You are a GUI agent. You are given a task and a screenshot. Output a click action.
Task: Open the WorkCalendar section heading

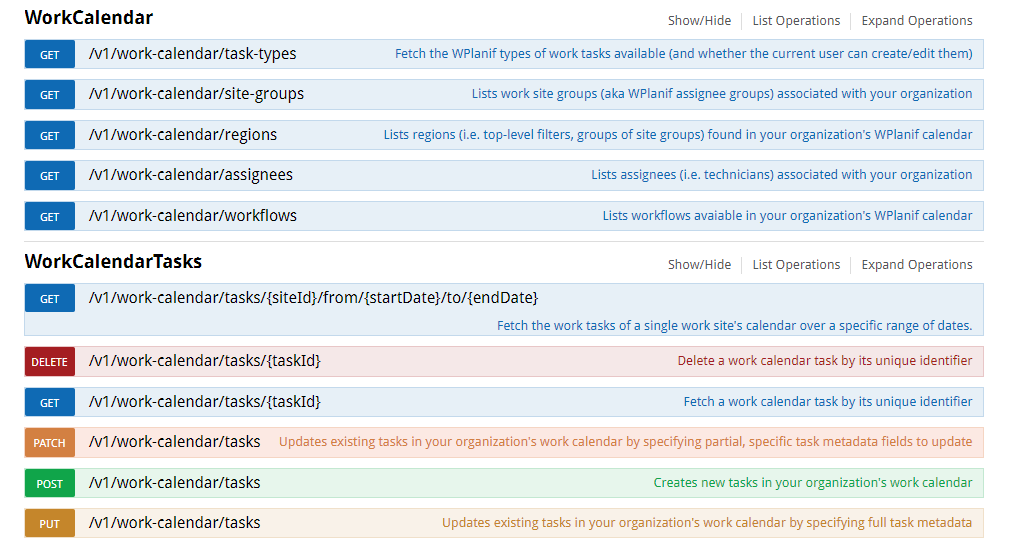pos(89,18)
